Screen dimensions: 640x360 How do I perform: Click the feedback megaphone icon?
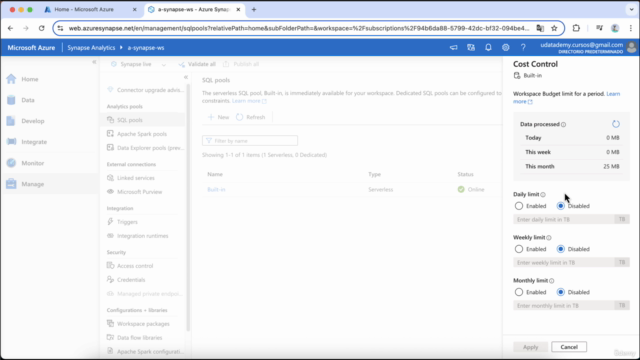point(453,48)
